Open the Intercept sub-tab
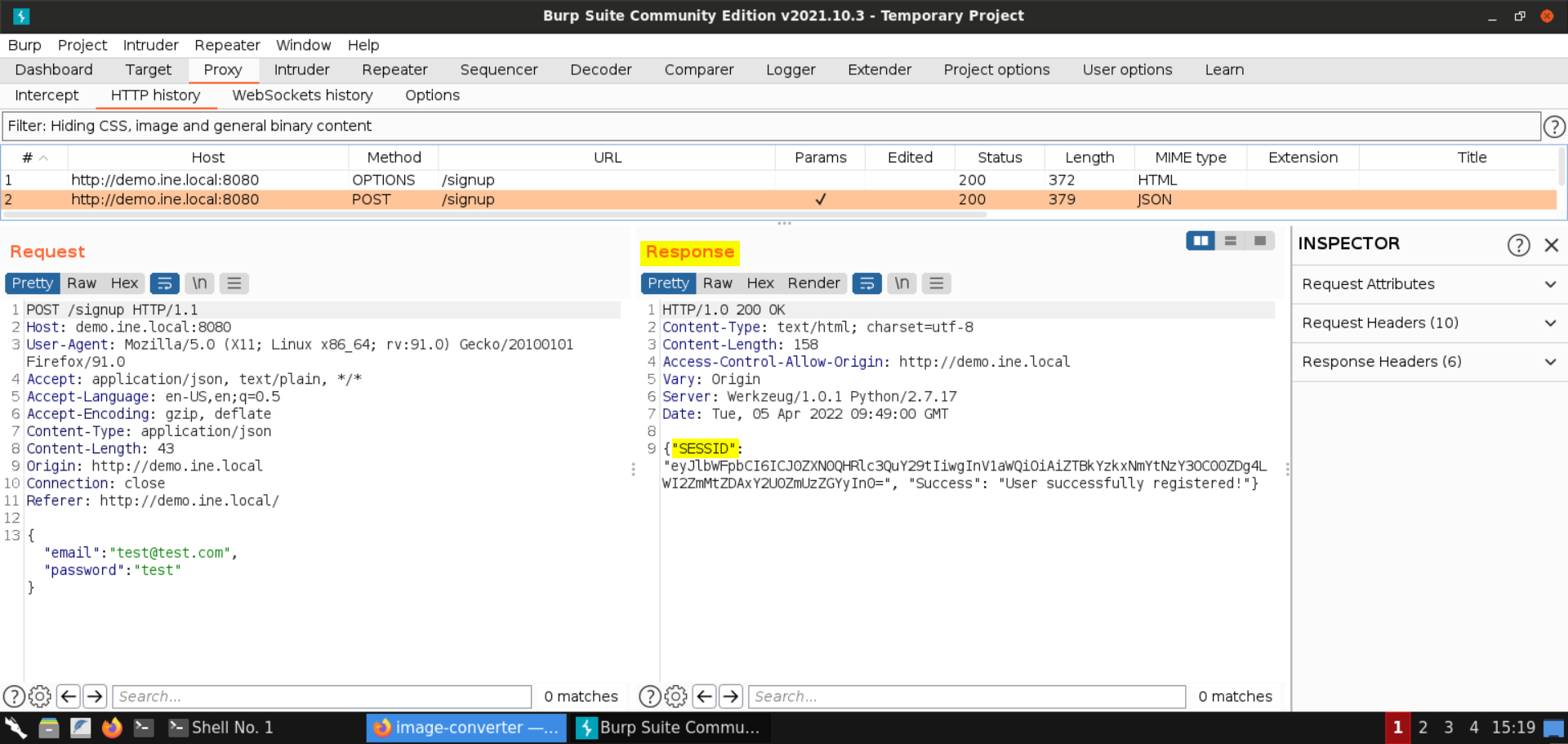1568x744 pixels. 47,96
